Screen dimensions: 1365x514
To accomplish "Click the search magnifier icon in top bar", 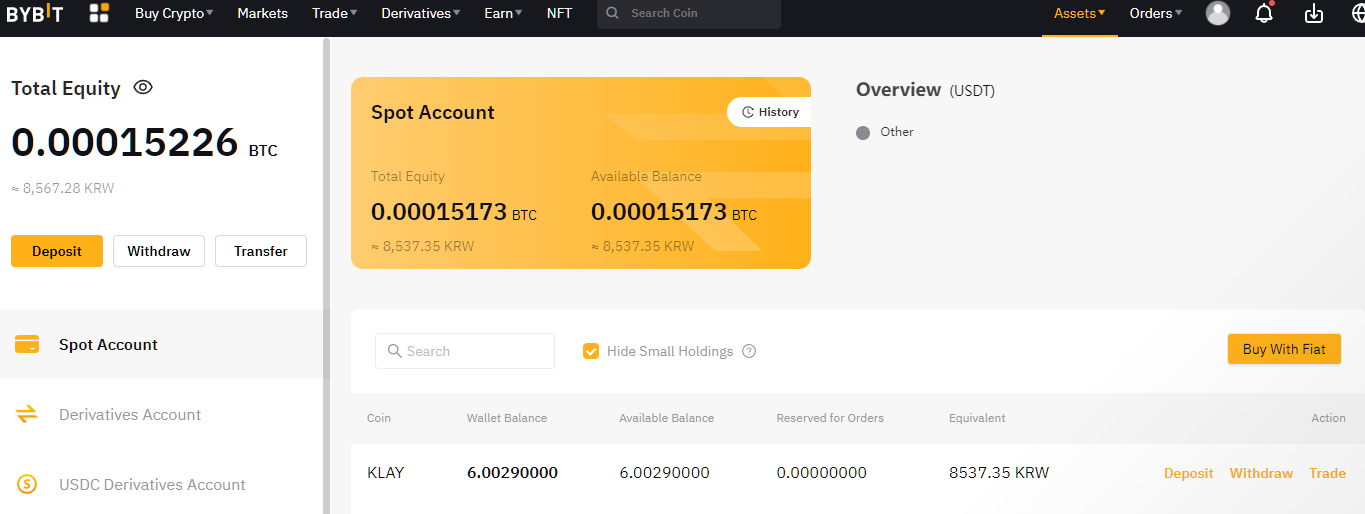I will click(613, 14).
